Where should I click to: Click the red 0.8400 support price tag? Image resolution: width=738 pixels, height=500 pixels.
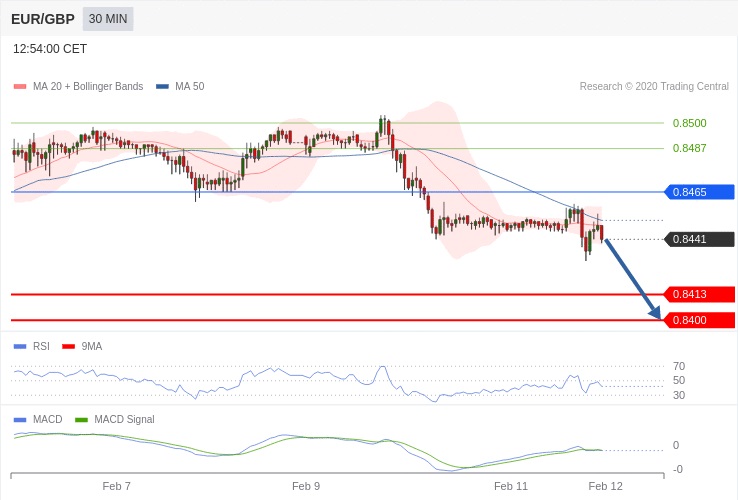pyautogui.click(x=699, y=320)
